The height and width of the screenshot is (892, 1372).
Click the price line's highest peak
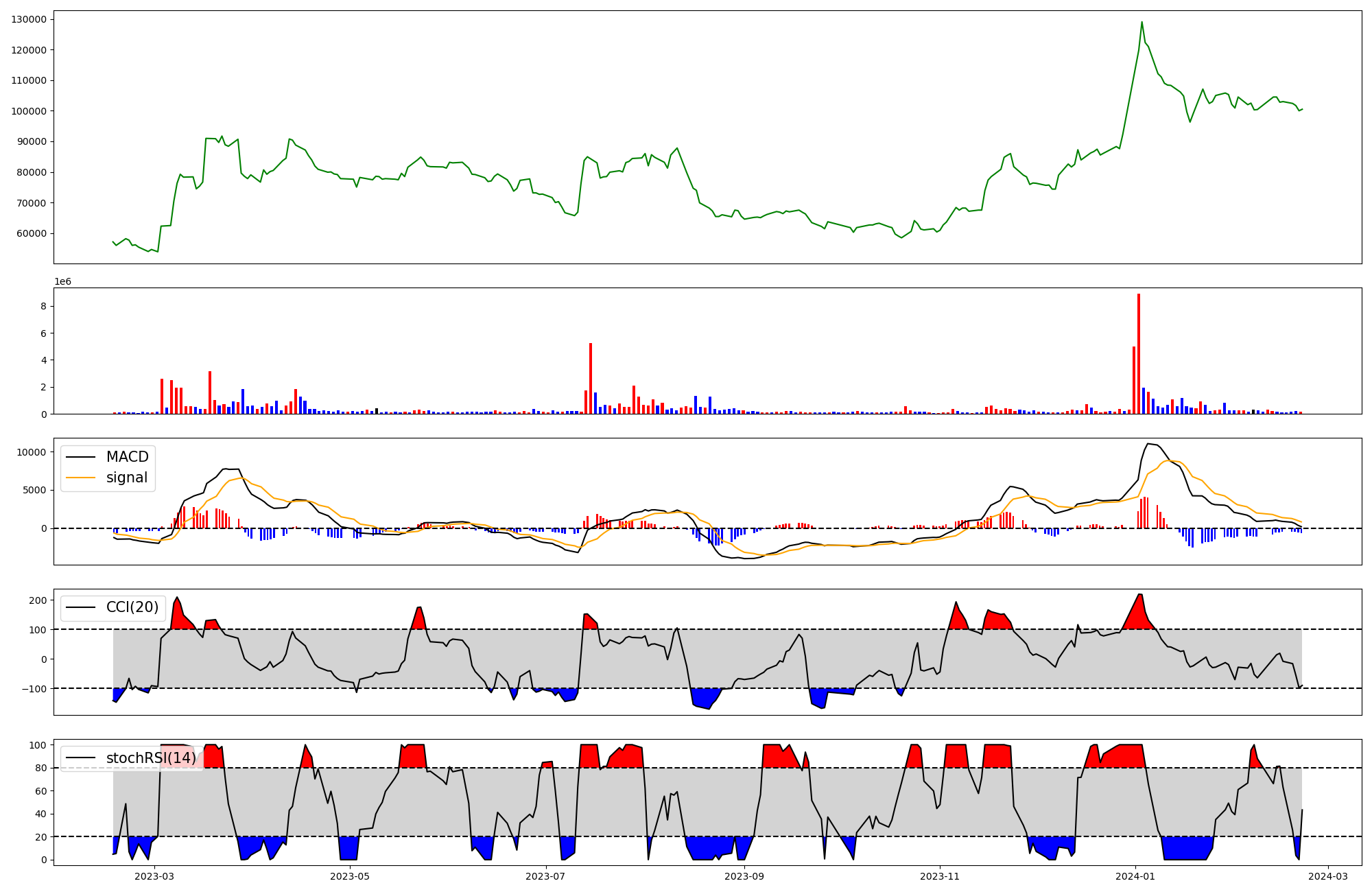point(1142,22)
